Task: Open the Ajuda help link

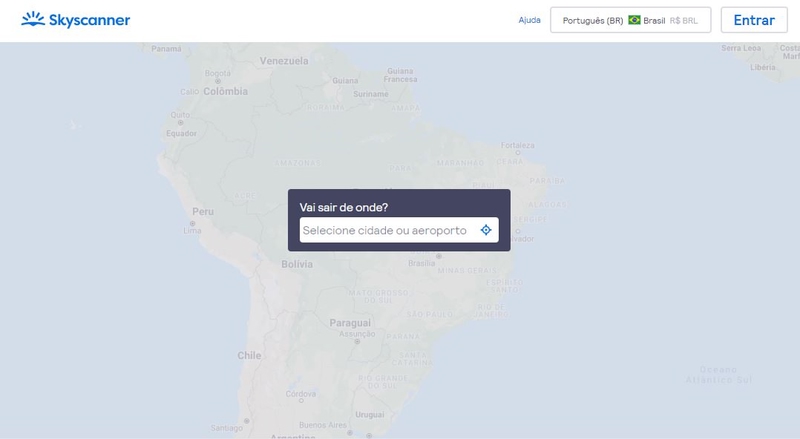Action: 529,20
